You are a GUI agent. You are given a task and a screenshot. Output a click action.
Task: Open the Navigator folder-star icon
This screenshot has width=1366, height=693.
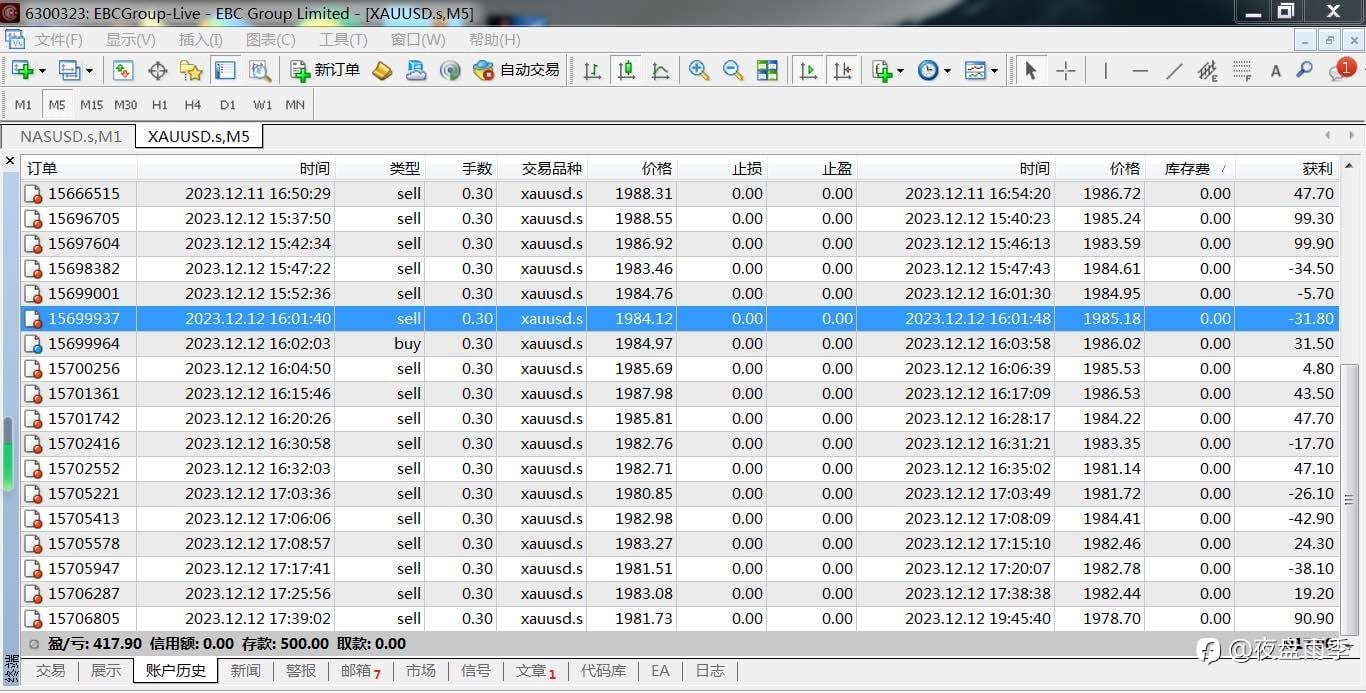click(x=191, y=70)
